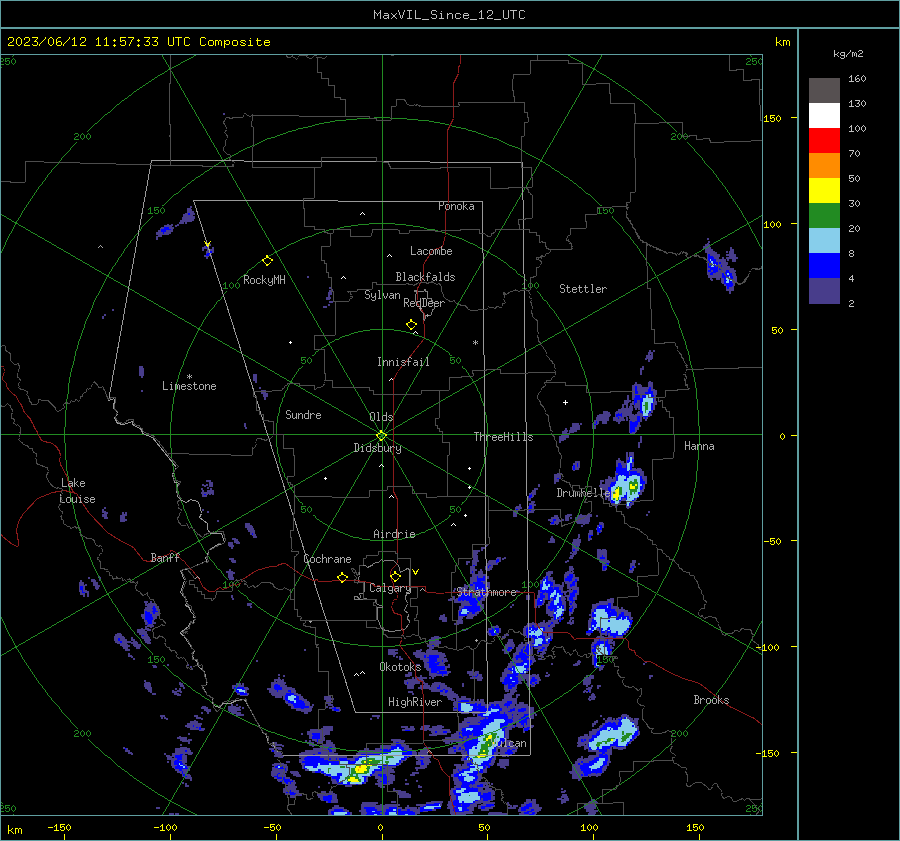
Task: Click the yellow V marker northeast of Calgary
Action: coord(415,572)
